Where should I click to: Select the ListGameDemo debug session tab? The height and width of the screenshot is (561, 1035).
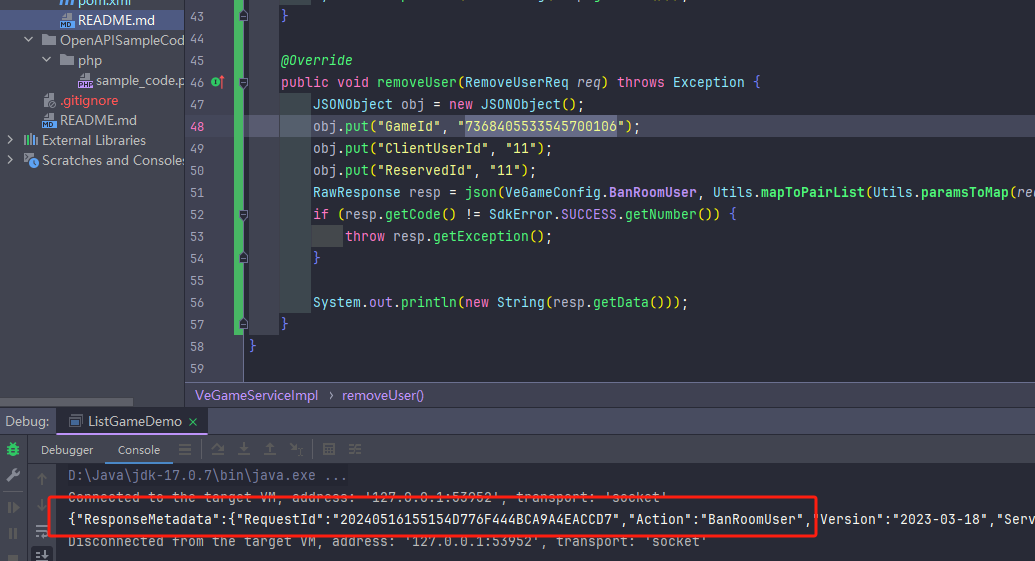(133, 421)
